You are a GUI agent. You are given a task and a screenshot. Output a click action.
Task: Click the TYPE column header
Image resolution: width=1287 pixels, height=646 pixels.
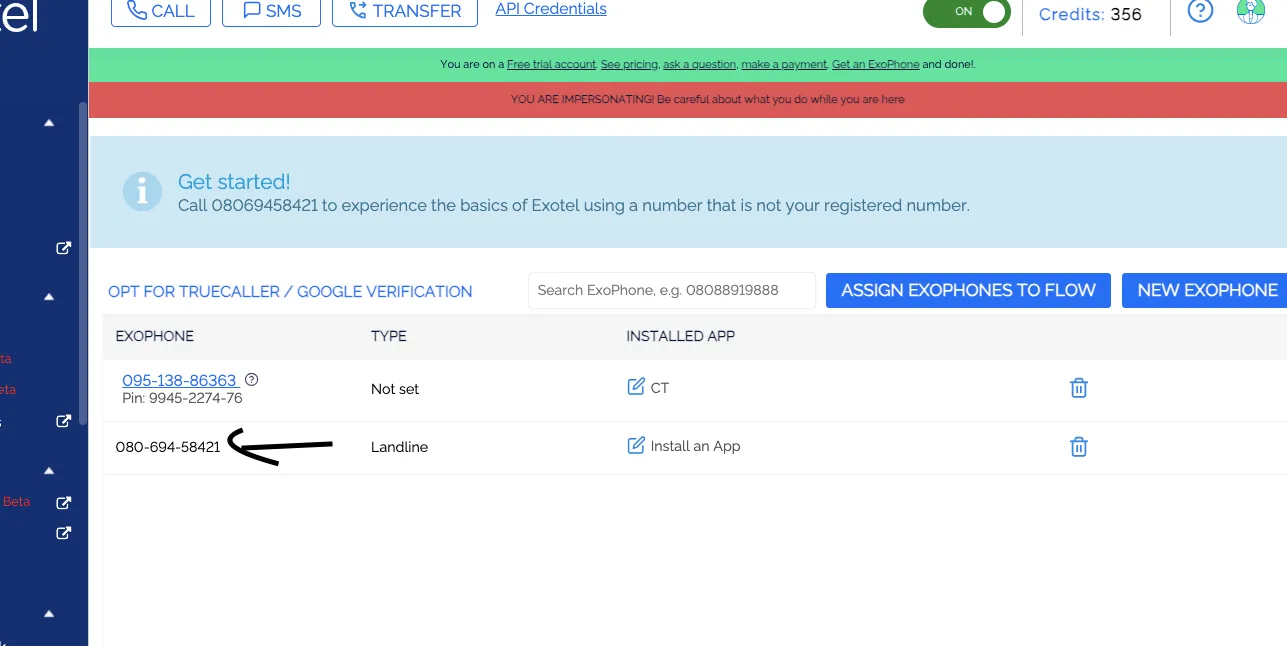click(389, 336)
